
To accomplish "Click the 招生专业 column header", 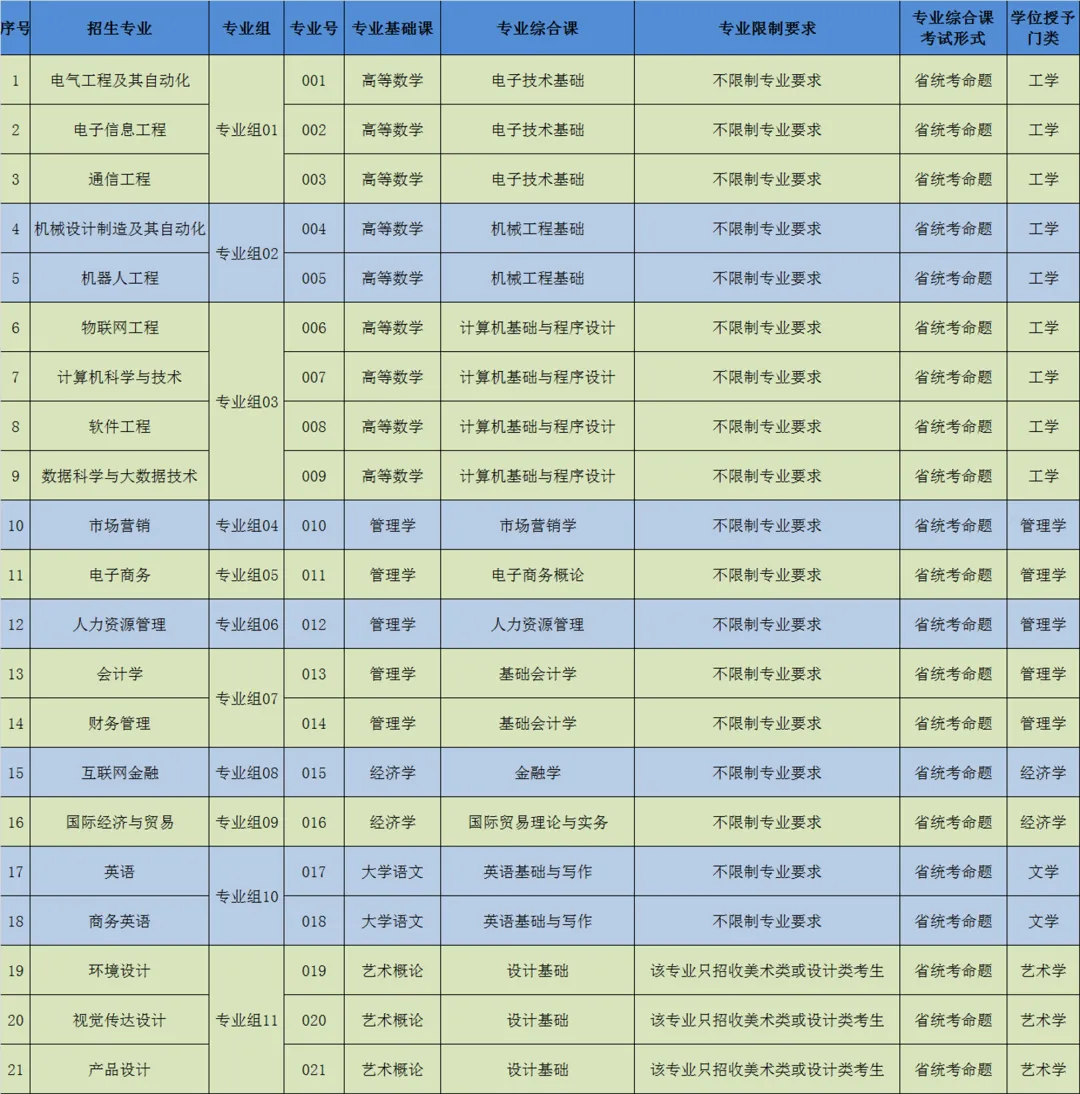I will 119,28.
